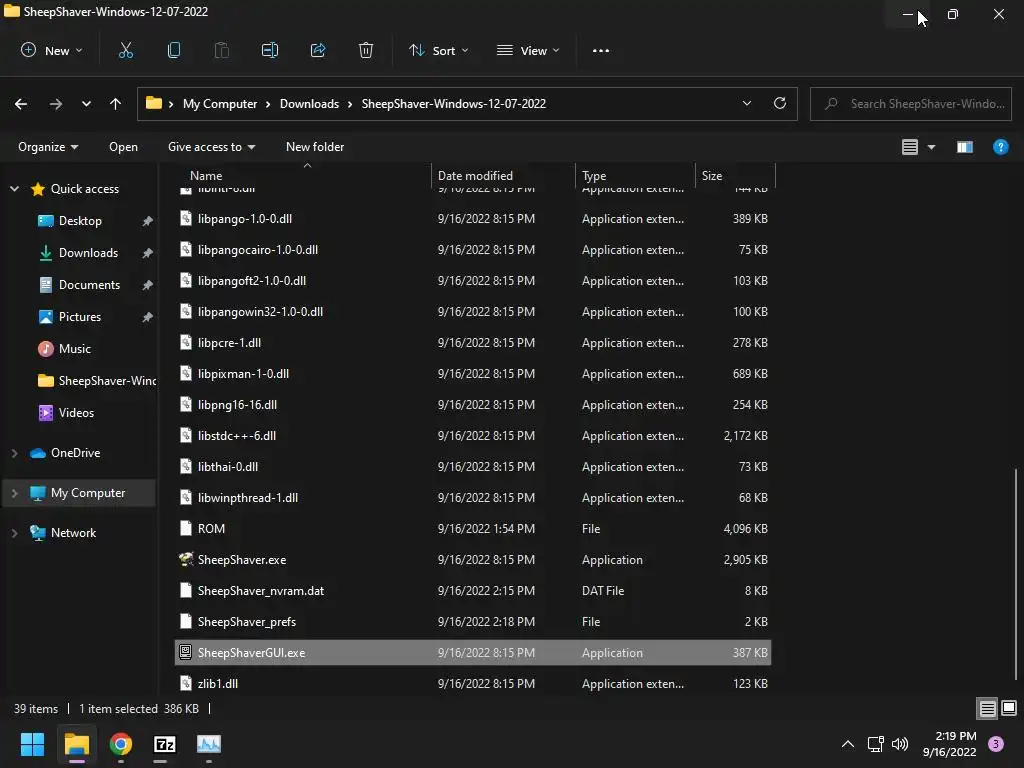Click the SheepShaver.exe file icon

pos(185,559)
